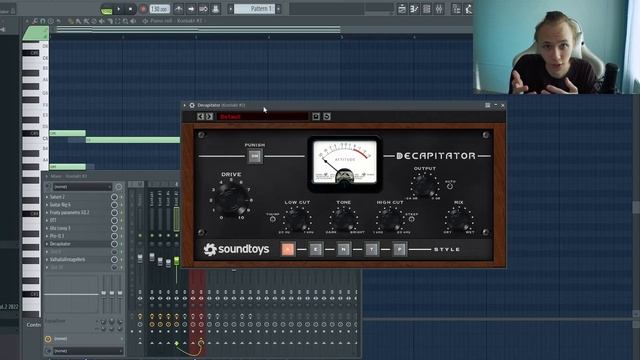
Task: Toggle the Auto switch beside Output
Action: (x=450, y=187)
